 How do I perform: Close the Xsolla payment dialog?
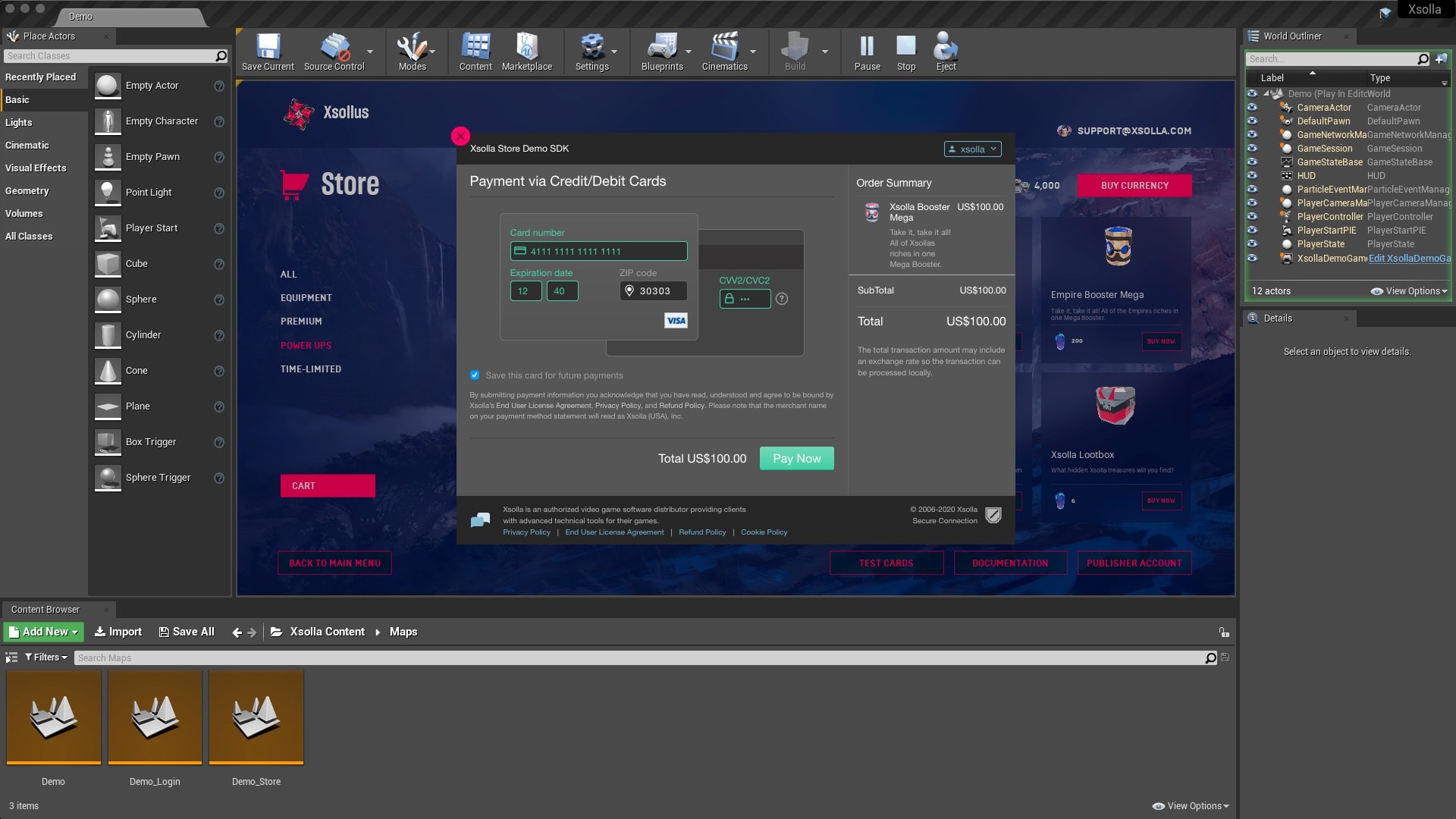pyautogui.click(x=460, y=136)
